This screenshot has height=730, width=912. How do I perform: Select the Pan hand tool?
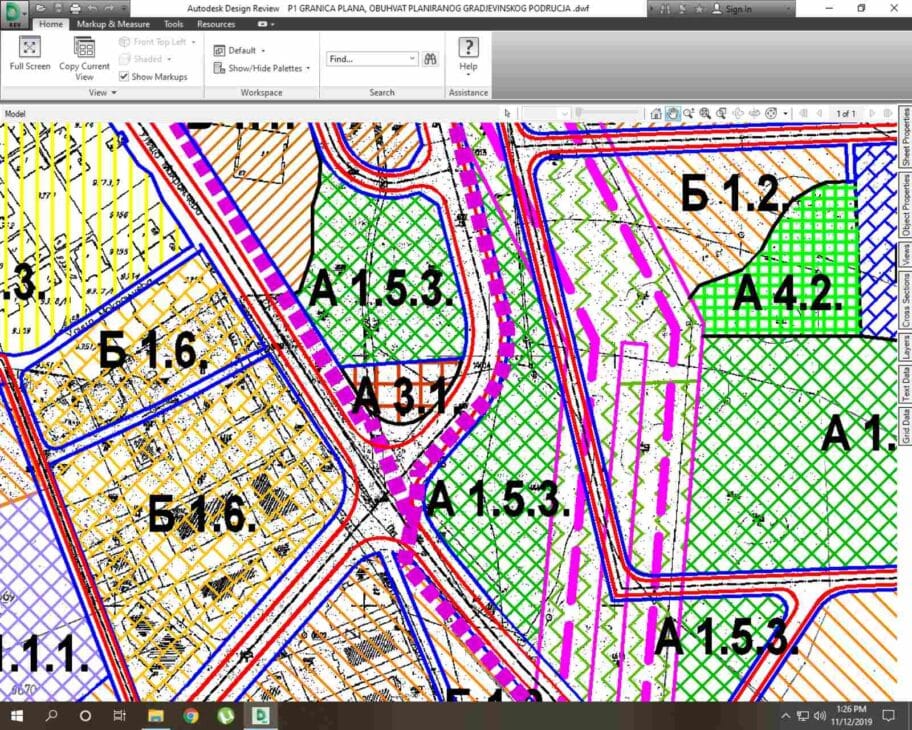click(x=673, y=114)
